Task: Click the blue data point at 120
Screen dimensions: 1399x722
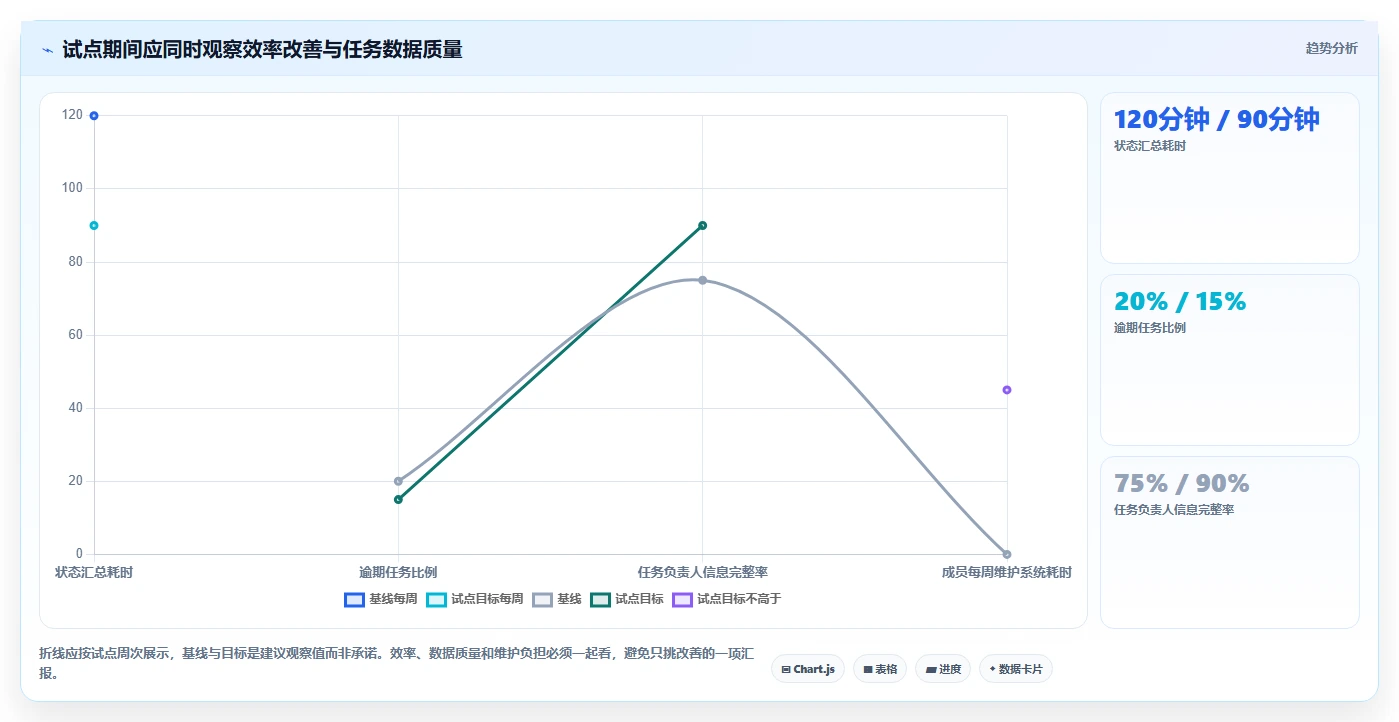Action: (x=94, y=116)
